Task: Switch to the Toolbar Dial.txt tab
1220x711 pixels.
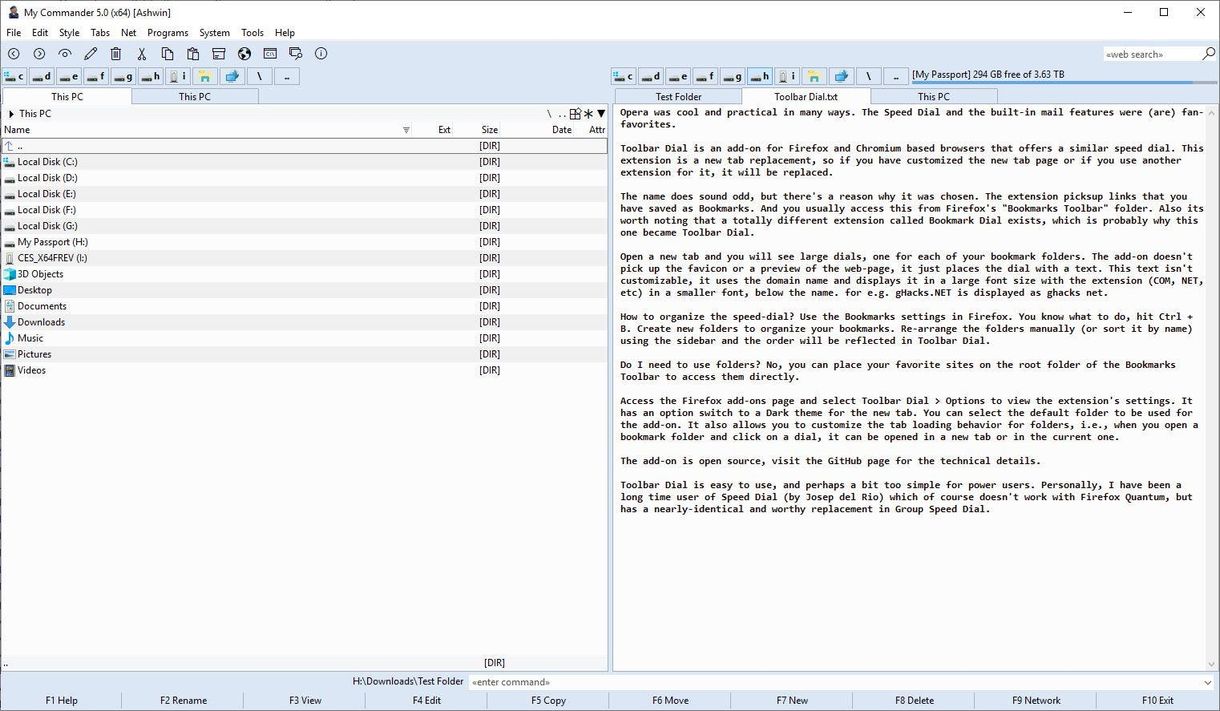Action: pos(806,97)
